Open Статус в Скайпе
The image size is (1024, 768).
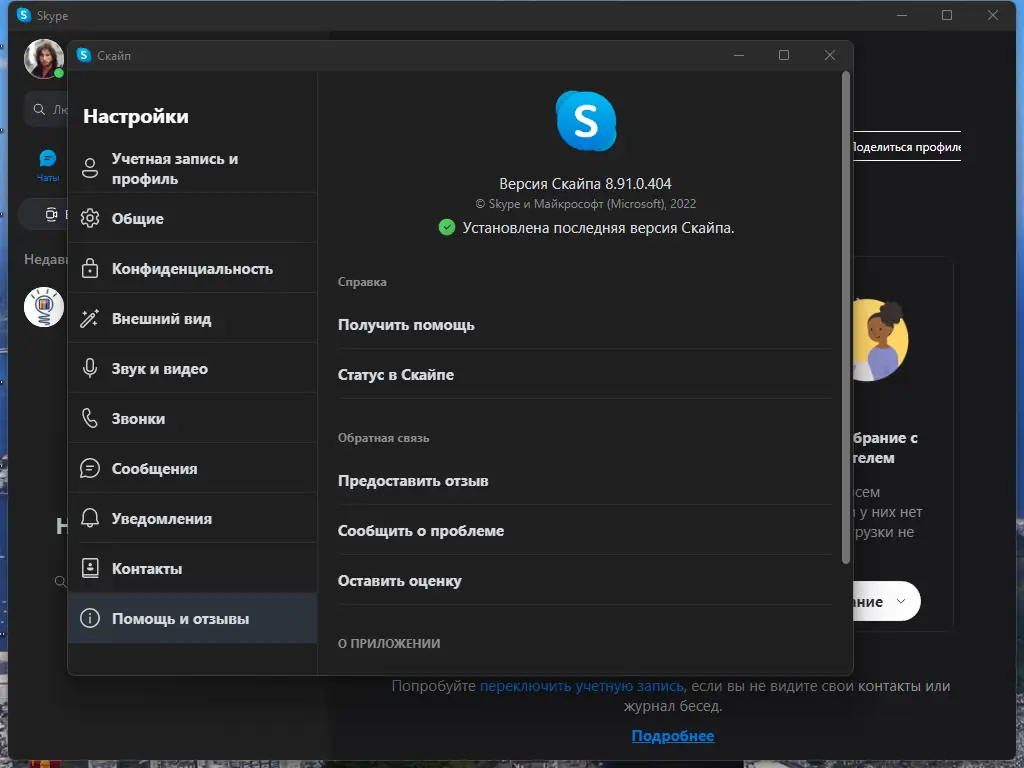pos(397,374)
